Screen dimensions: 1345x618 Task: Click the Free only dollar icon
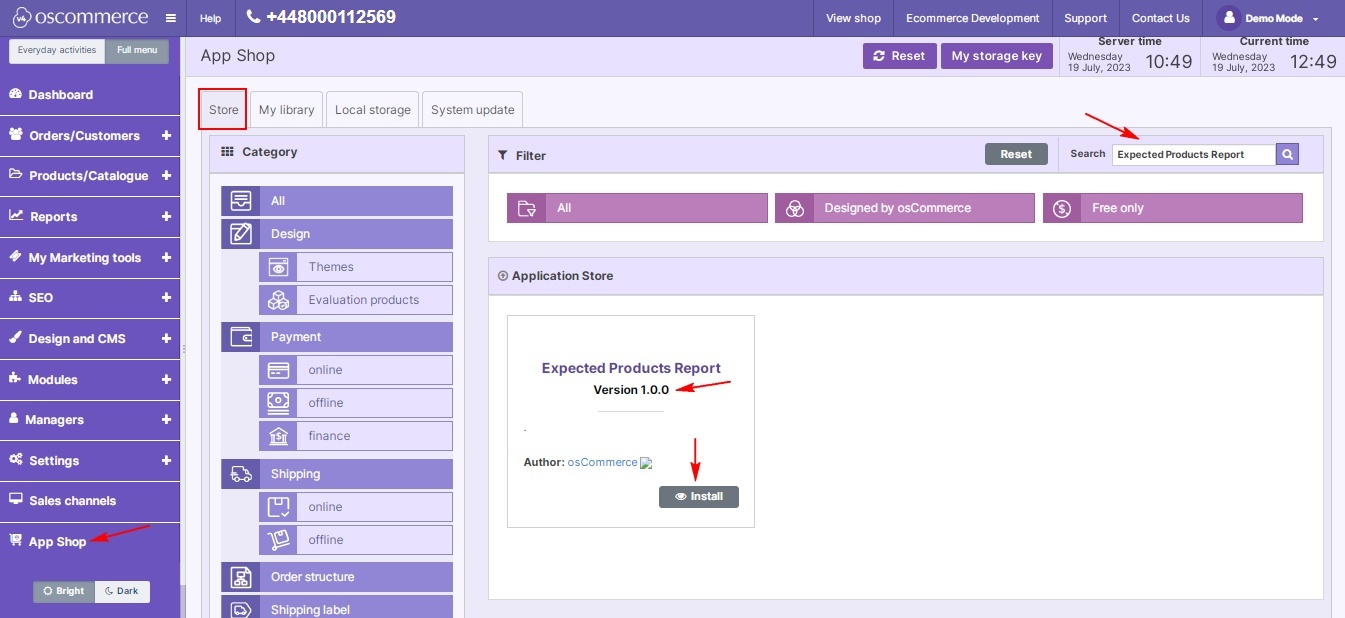tap(1062, 208)
